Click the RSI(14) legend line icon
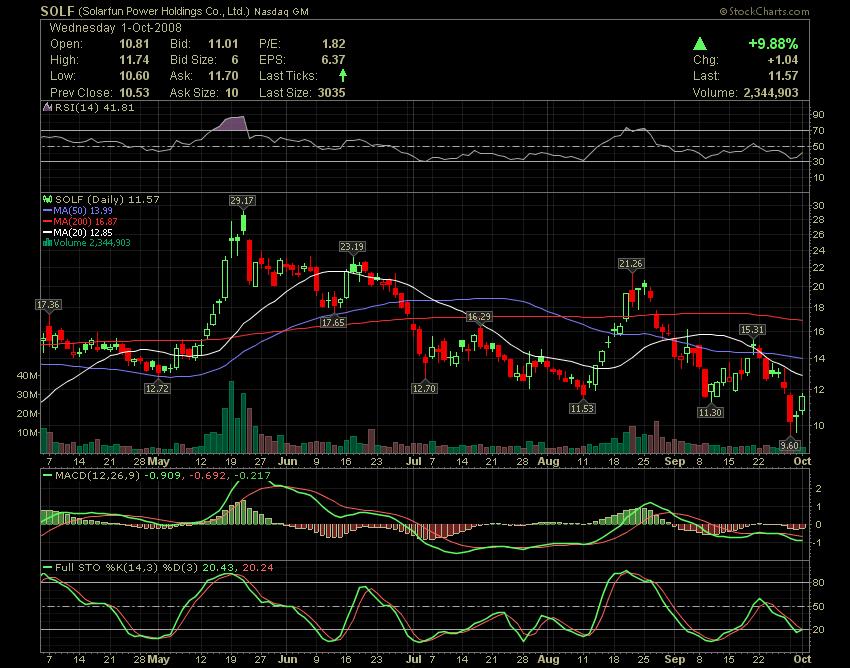 pos(48,107)
